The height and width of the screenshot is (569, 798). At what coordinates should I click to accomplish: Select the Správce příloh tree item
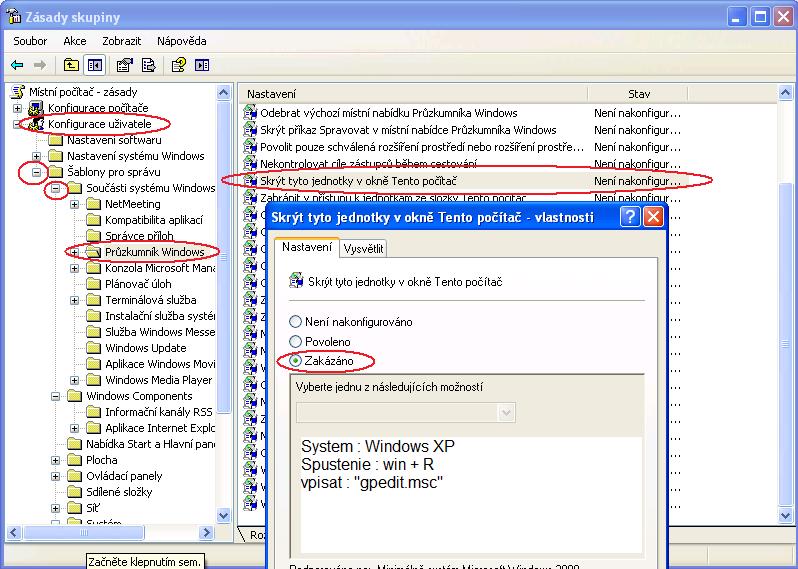coord(139,236)
